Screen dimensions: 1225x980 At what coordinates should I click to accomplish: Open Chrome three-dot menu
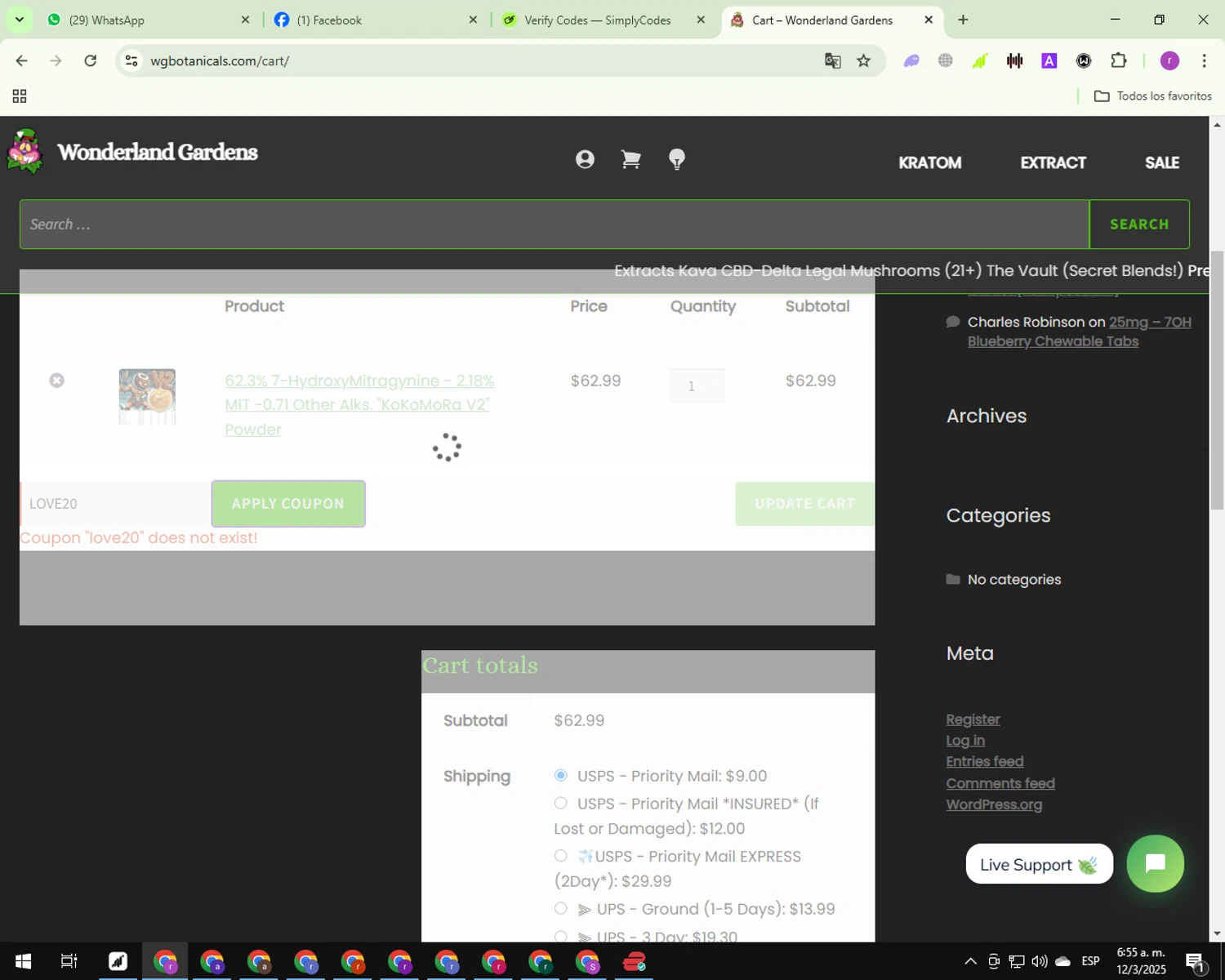(1204, 60)
